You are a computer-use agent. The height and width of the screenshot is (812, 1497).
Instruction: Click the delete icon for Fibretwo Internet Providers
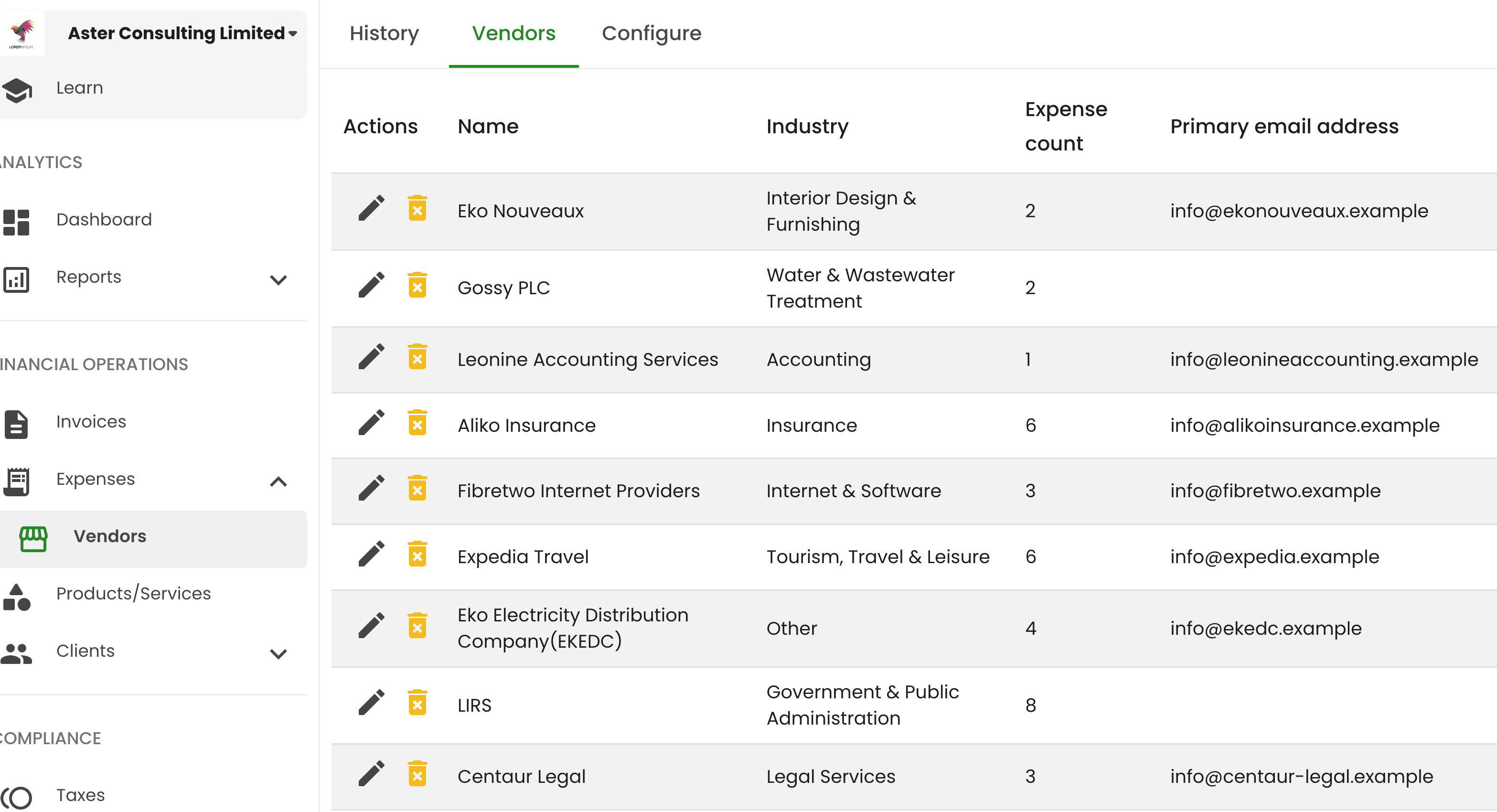418,491
